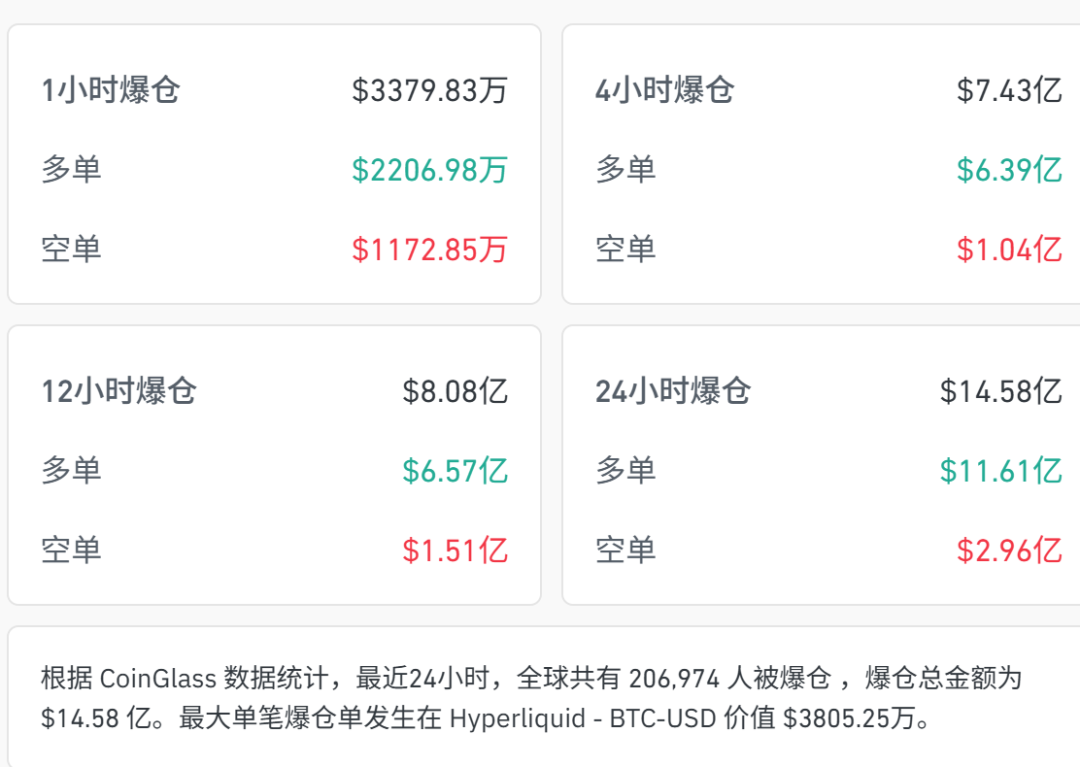
Task: Click the 4-hour long value $6.39亿
Action: coord(1009,170)
